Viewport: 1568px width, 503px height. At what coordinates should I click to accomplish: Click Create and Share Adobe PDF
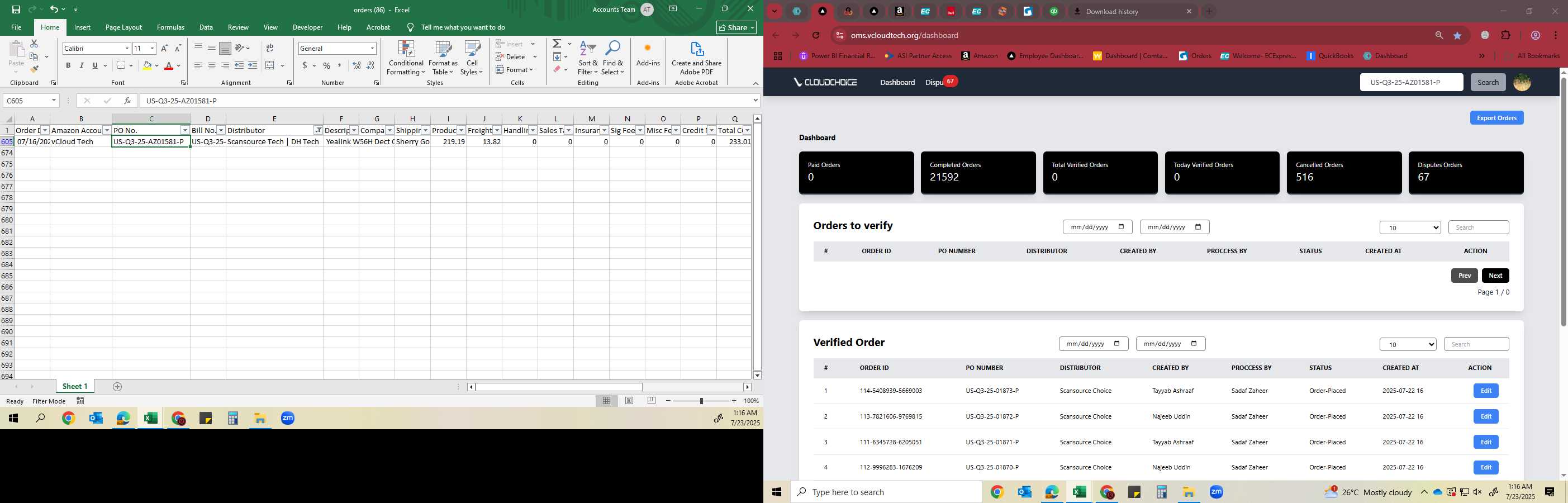pos(696,59)
